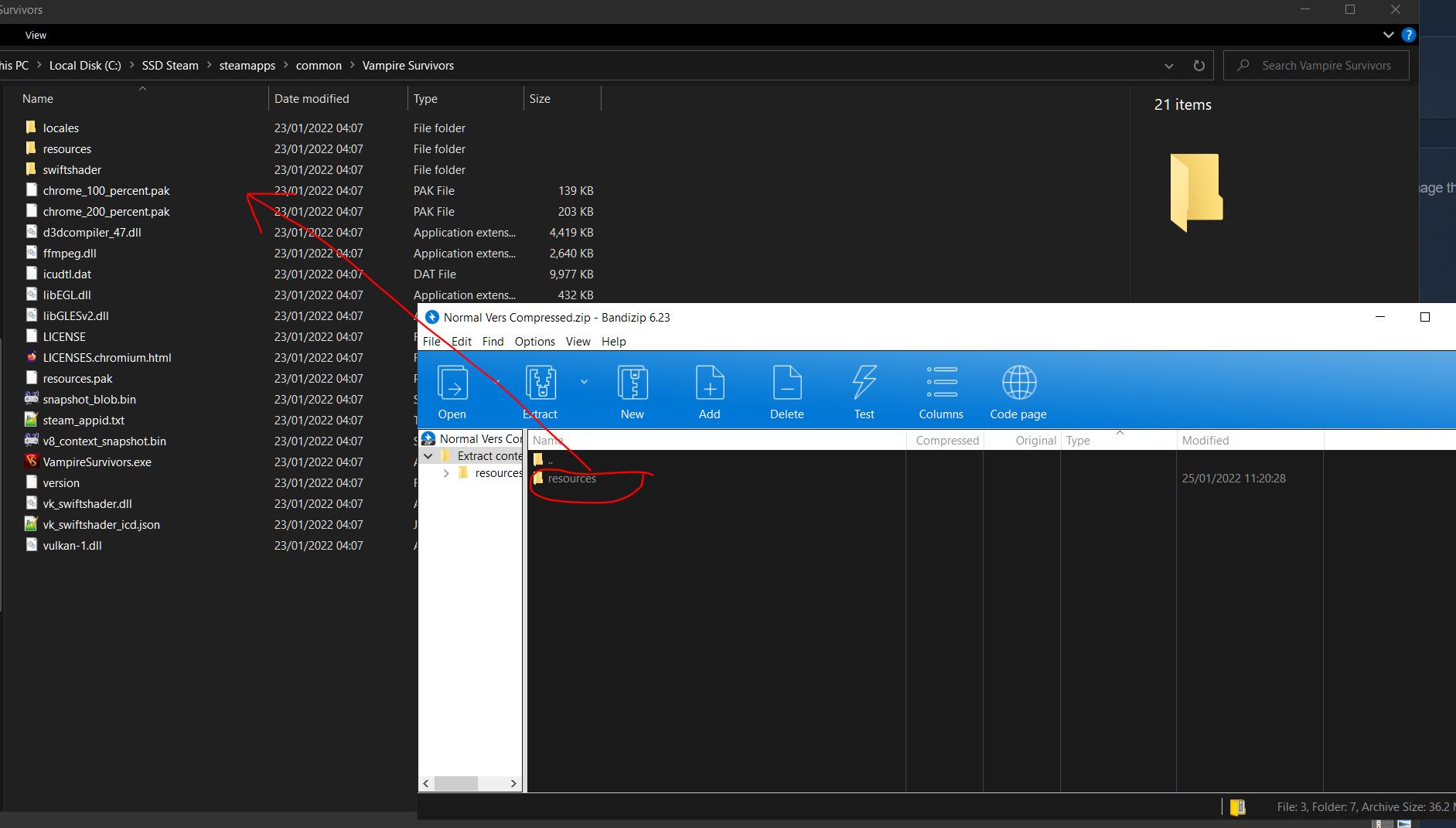The image size is (1456, 828).
Task: Open the Edit menu in Bandizip
Action: tap(462, 342)
